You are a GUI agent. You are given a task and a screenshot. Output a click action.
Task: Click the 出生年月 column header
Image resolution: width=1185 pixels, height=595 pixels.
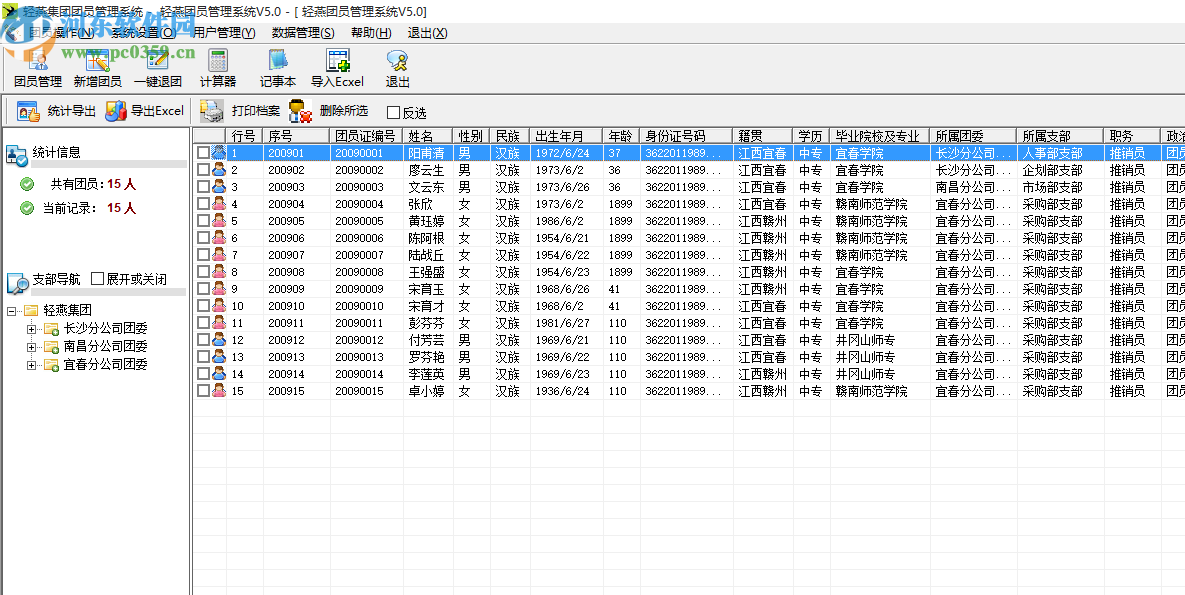565,136
